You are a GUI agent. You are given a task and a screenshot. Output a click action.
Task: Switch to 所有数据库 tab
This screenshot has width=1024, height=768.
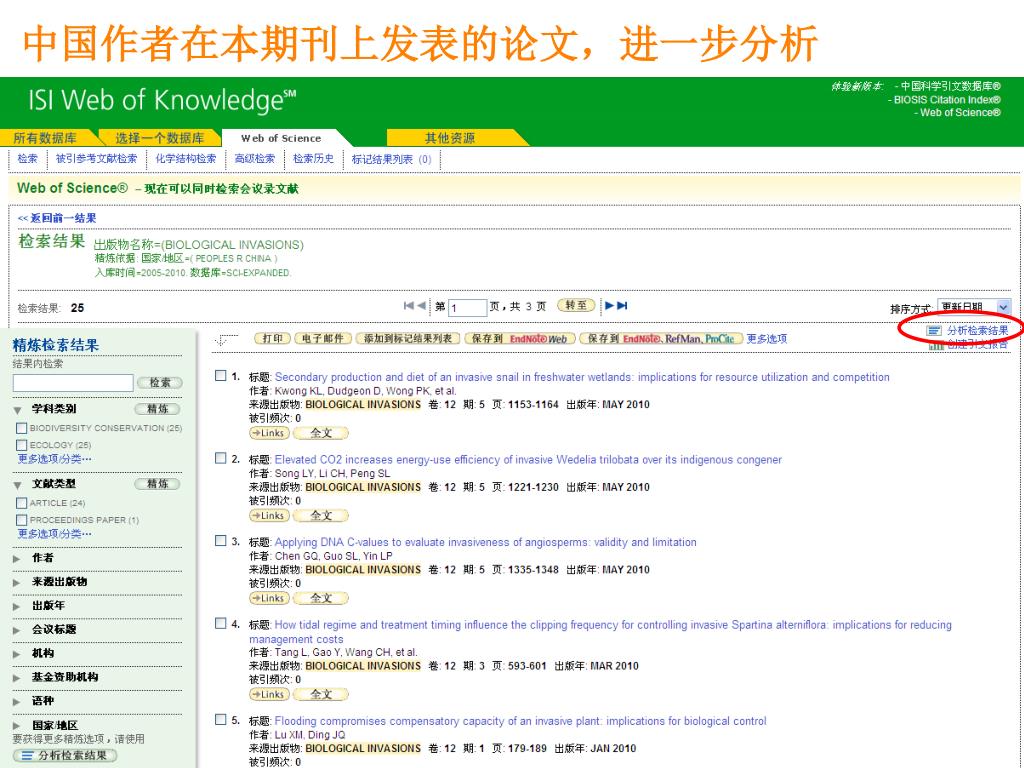coord(45,138)
